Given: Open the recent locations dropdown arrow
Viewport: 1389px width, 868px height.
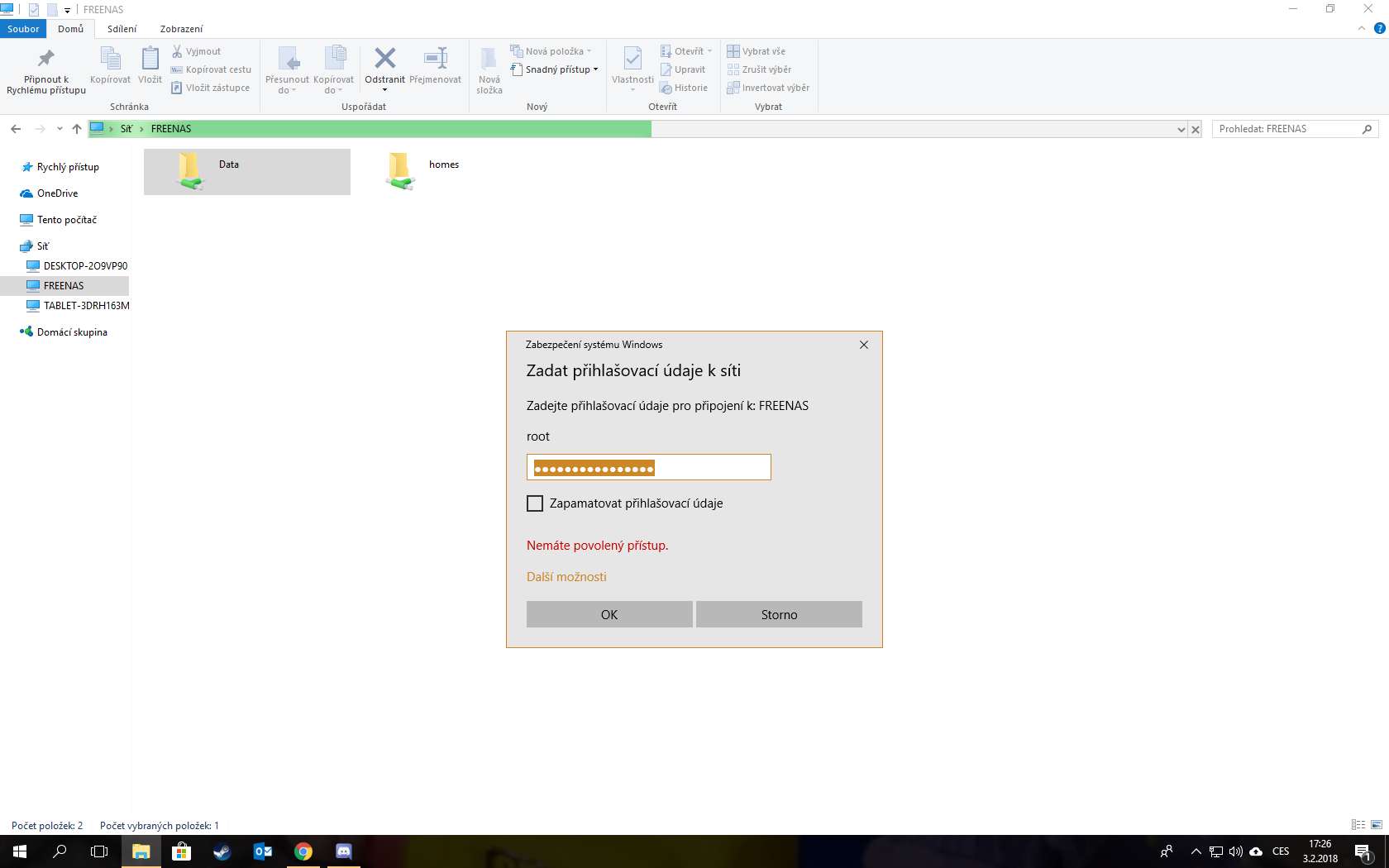Looking at the screenshot, I should 60,129.
